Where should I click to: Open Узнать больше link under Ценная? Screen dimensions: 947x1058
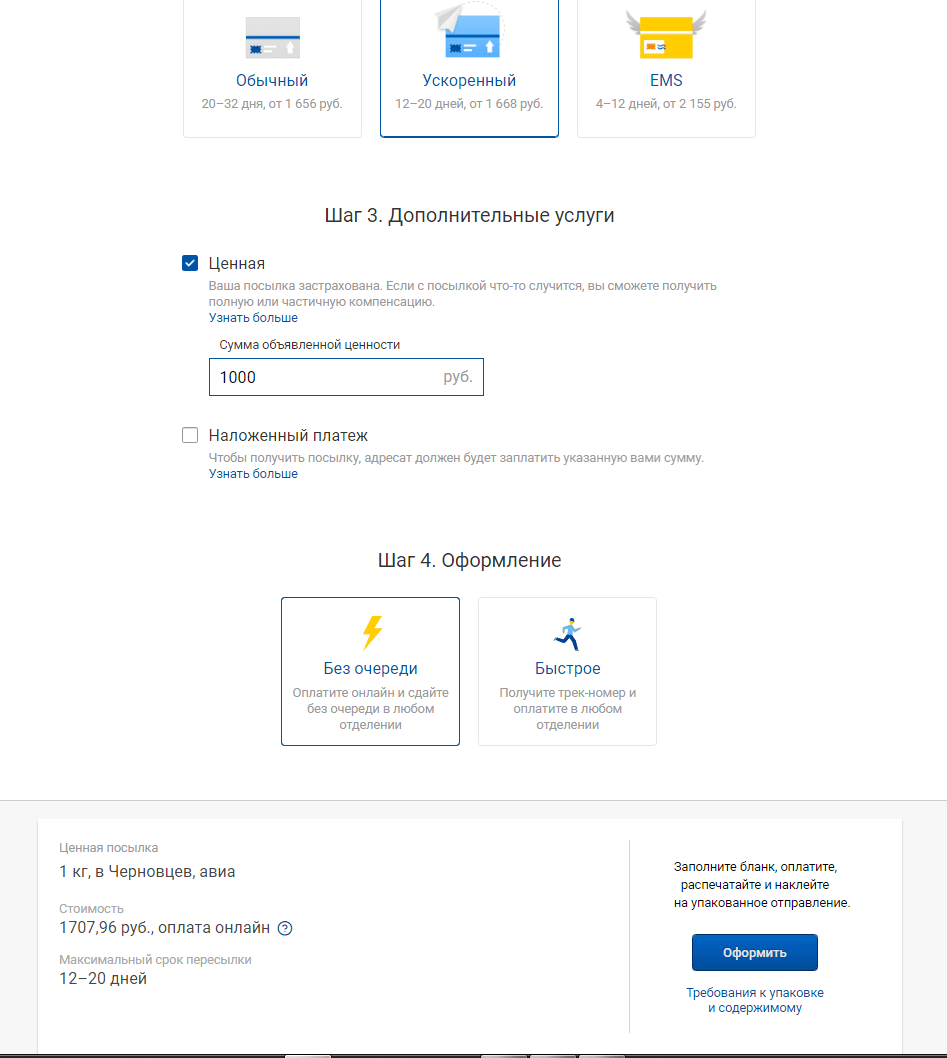click(x=253, y=318)
